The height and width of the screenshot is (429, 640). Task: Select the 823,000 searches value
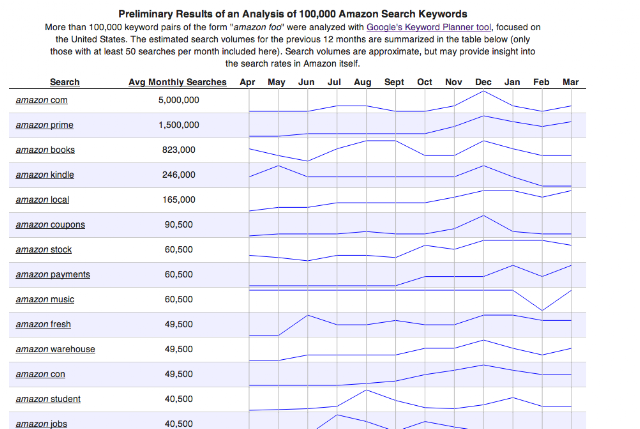(x=179, y=150)
